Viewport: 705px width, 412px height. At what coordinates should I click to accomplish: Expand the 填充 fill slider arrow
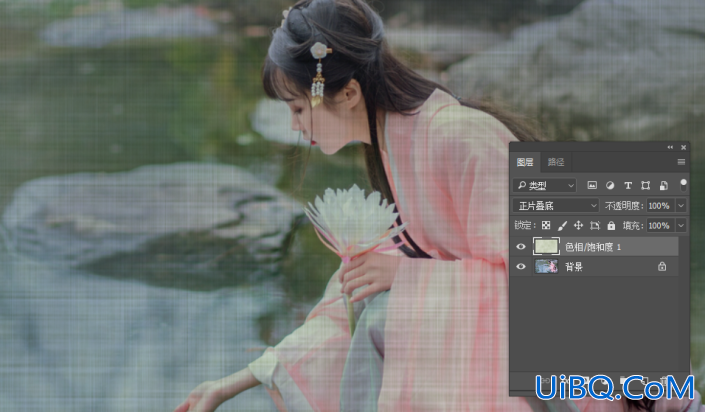681,225
